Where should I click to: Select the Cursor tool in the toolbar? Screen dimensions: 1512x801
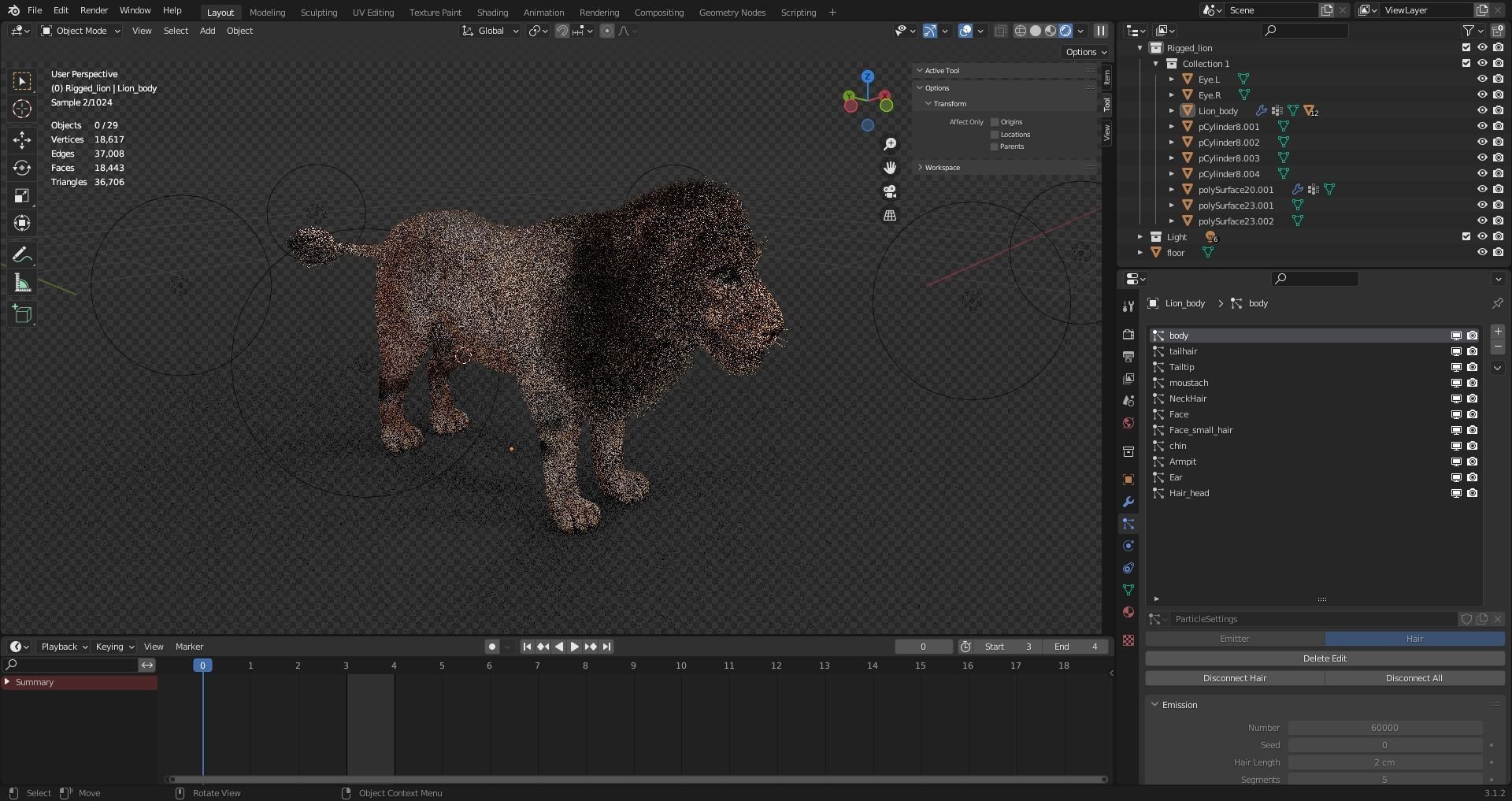click(22, 109)
